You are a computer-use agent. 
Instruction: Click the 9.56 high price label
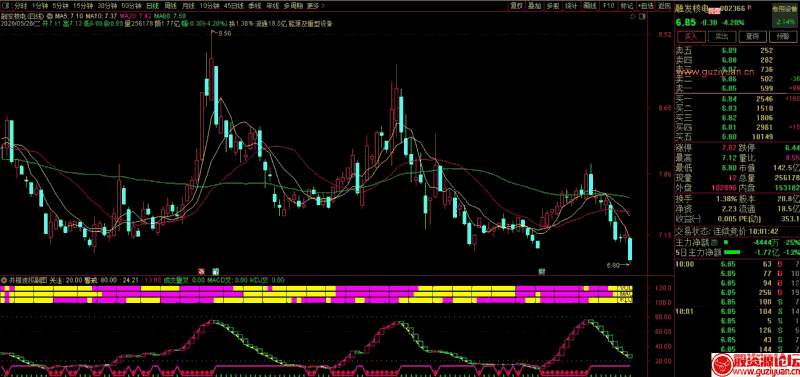224,33
